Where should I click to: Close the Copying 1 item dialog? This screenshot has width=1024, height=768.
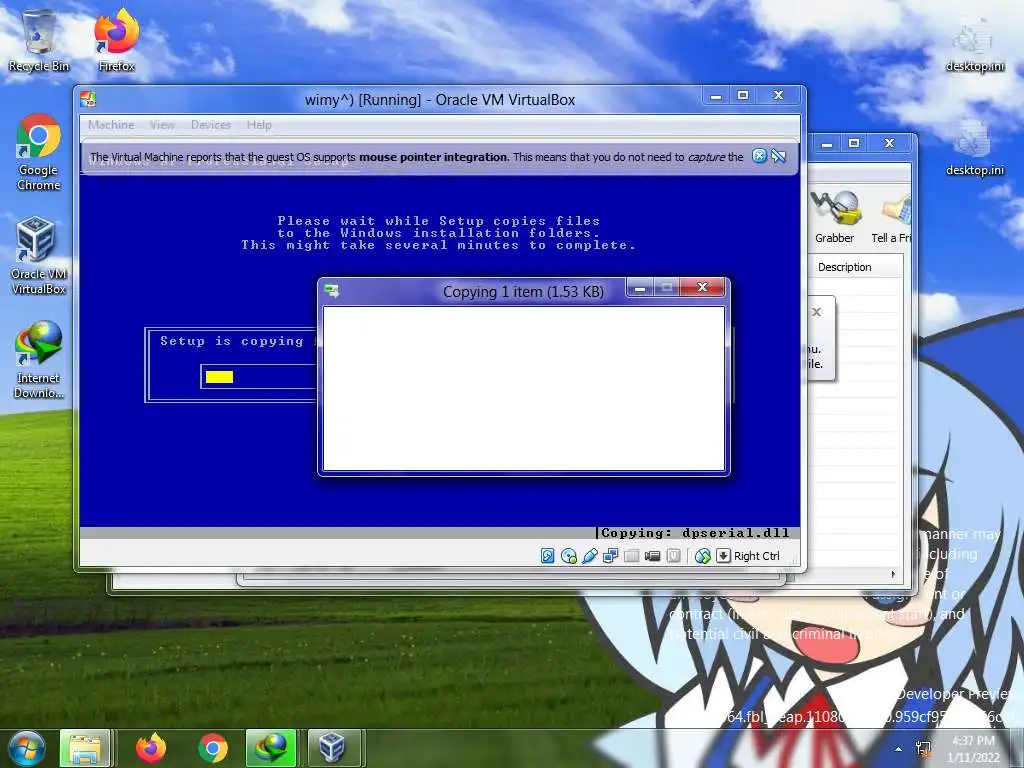(x=702, y=287)
